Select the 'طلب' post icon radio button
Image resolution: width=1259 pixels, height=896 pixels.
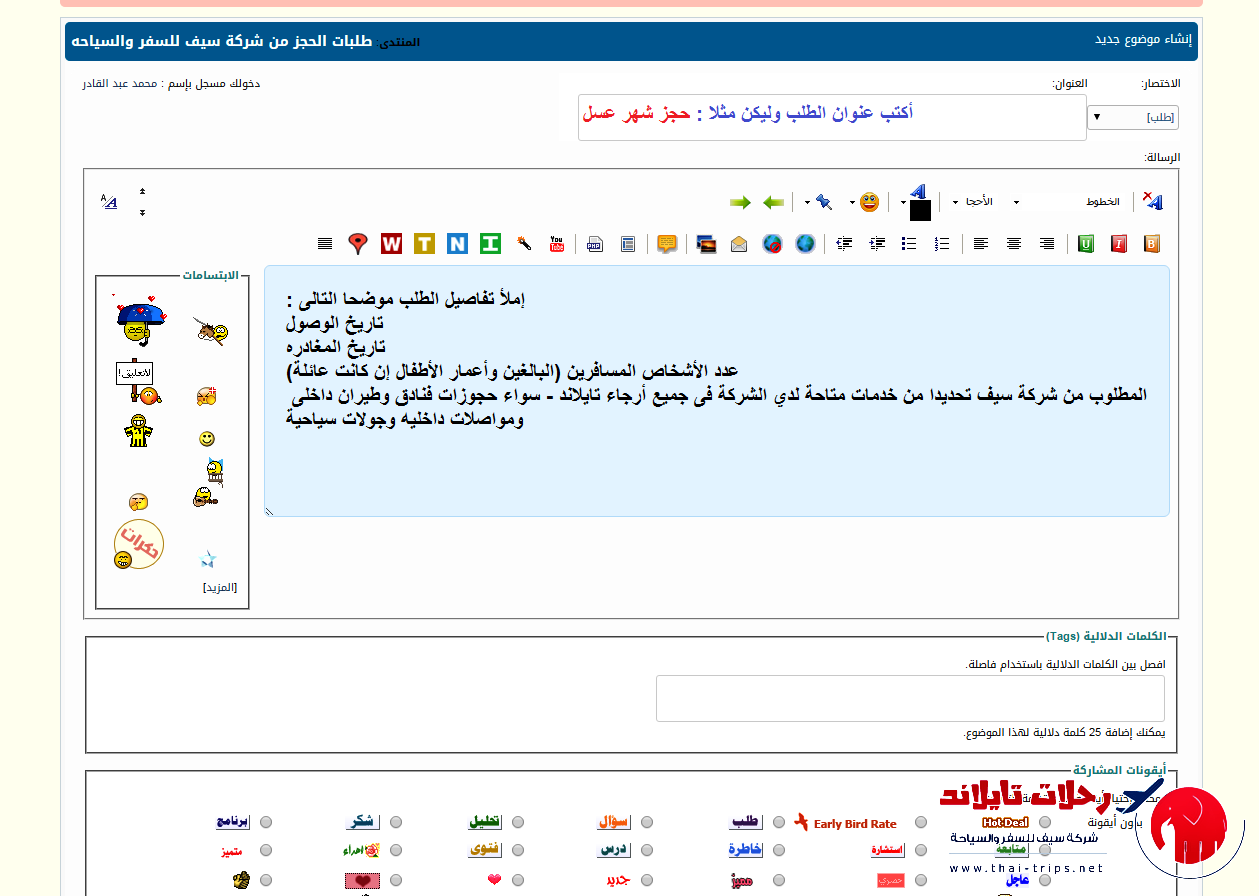(779, 822)
